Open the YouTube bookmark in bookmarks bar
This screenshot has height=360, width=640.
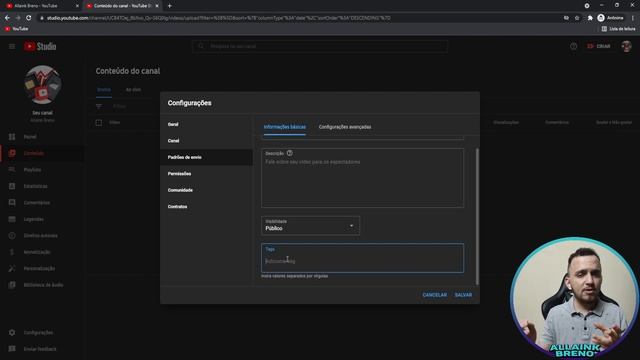pos(16,29)
